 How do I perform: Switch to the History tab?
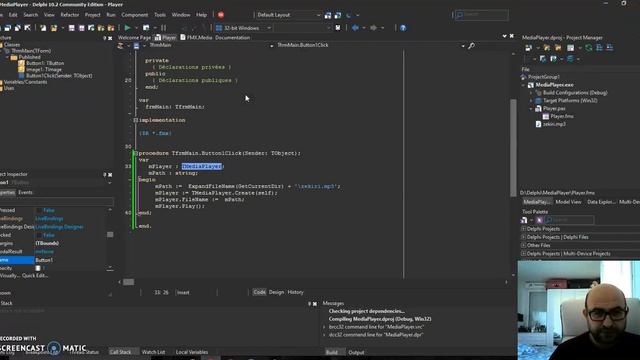pyautogui.click(x=296, y=292)
